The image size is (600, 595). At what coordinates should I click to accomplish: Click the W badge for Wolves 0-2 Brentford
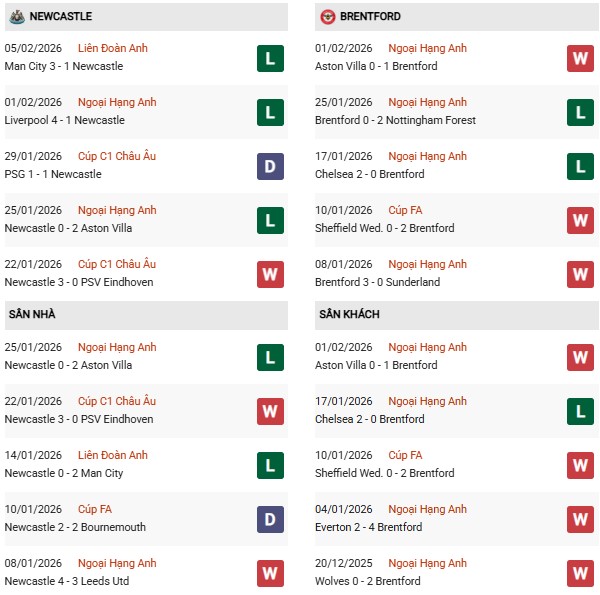(580, 573)
